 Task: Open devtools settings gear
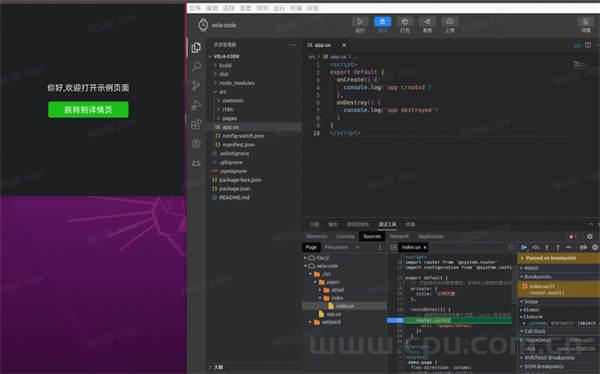pyautogui.click(x=590, y=237)
